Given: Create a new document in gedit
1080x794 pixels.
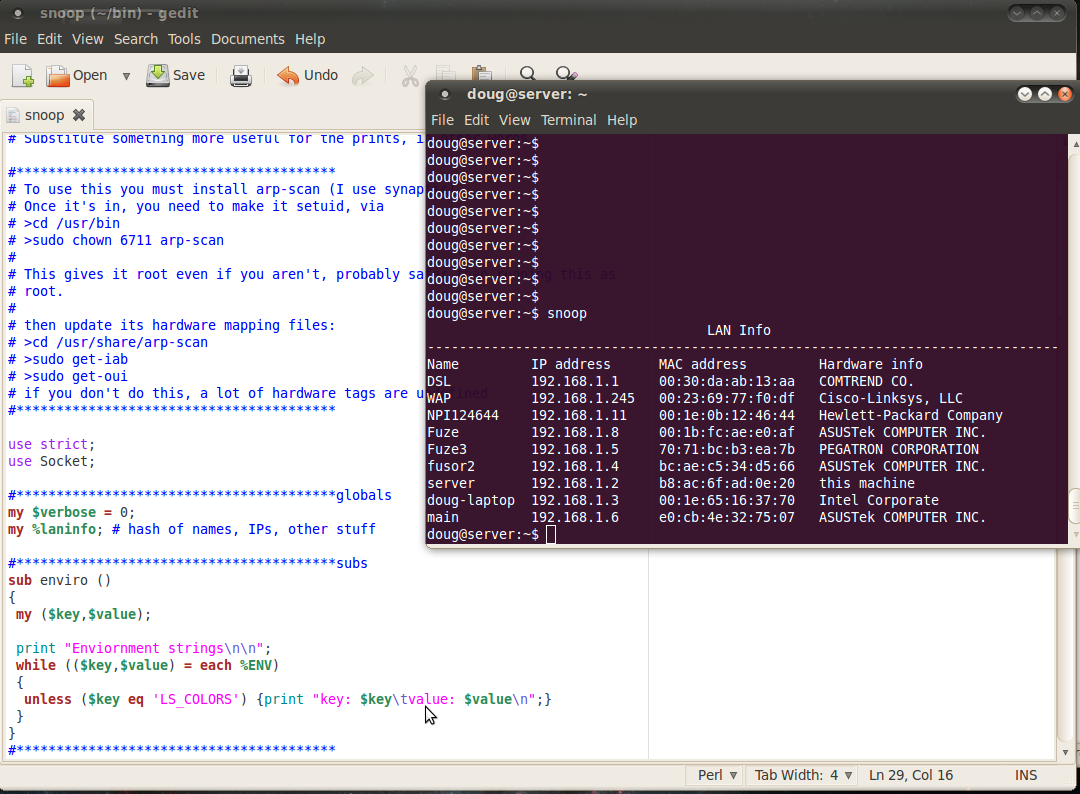Looking at the screenshot, I should (23, 76).
